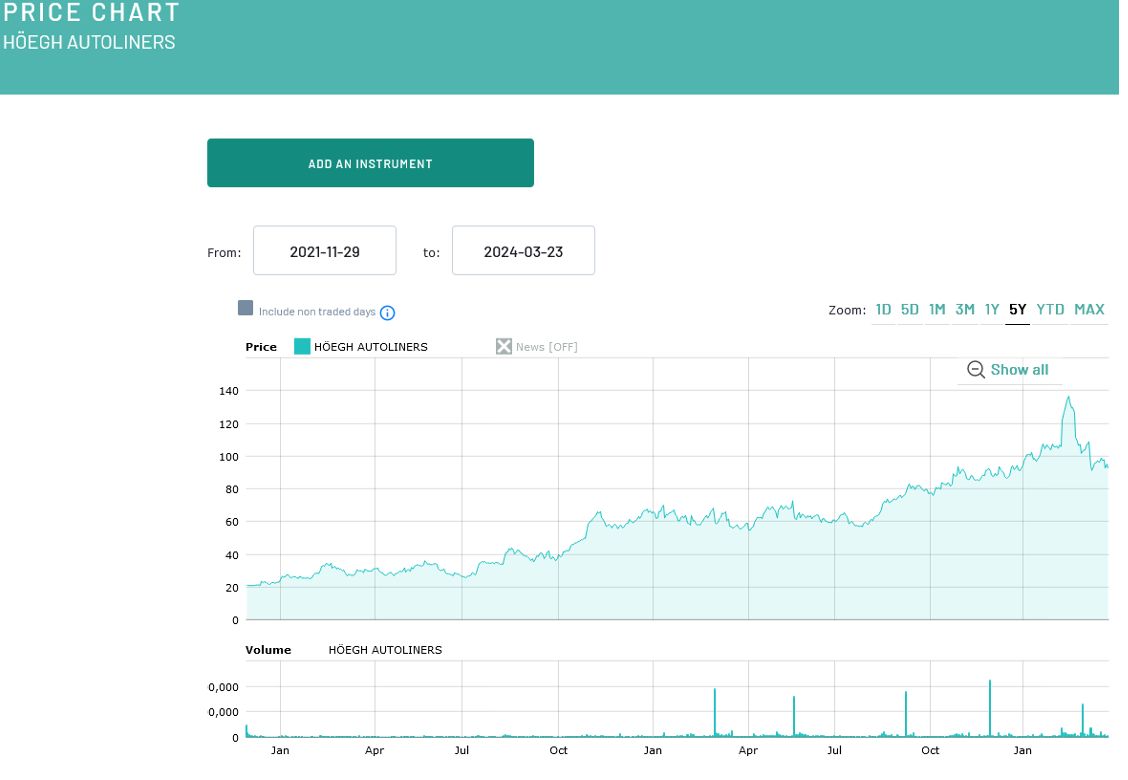
Task: Set zoom range to 1M
Action: 937,309
